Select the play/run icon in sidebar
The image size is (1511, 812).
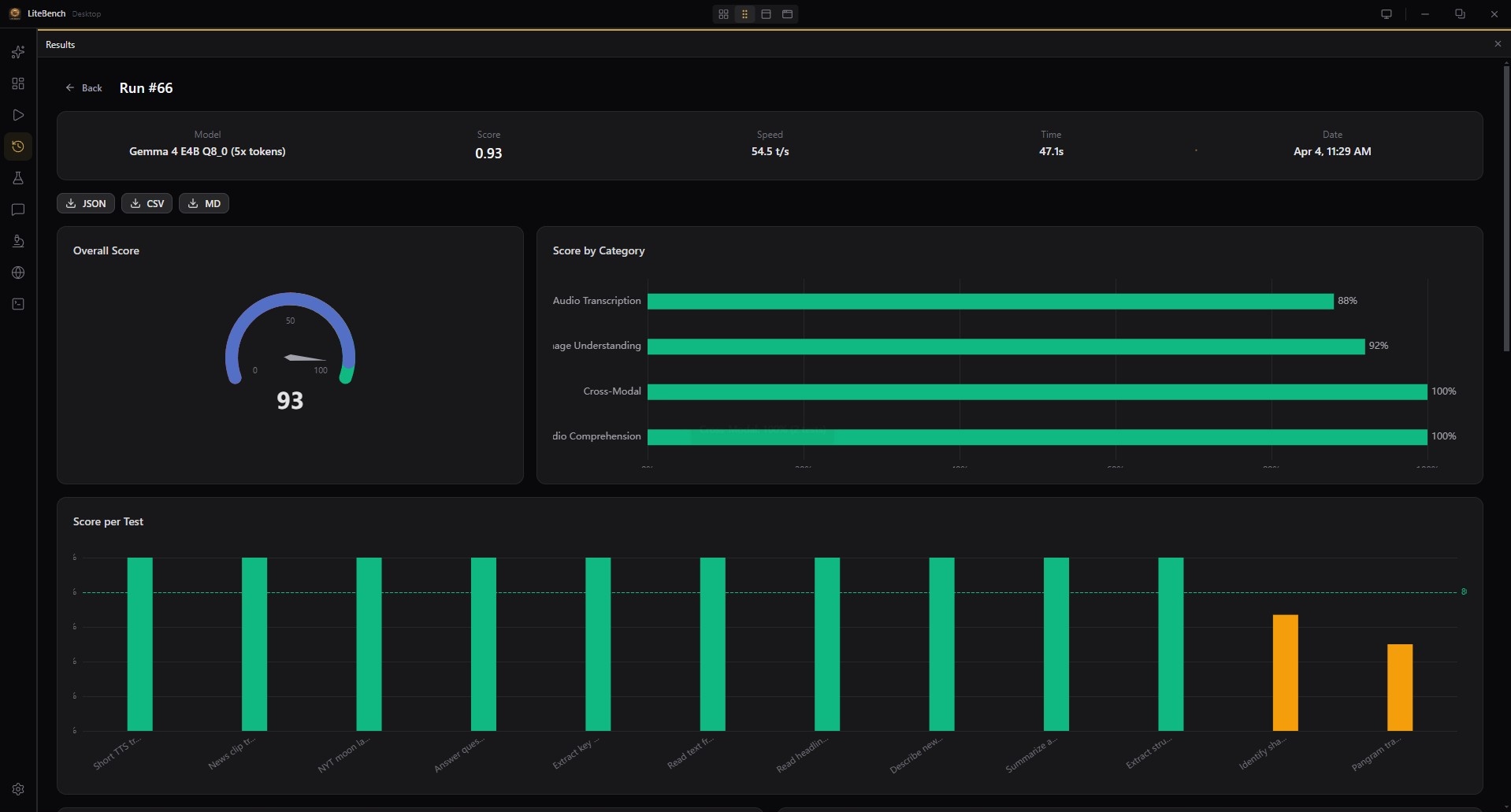point(18,115)
